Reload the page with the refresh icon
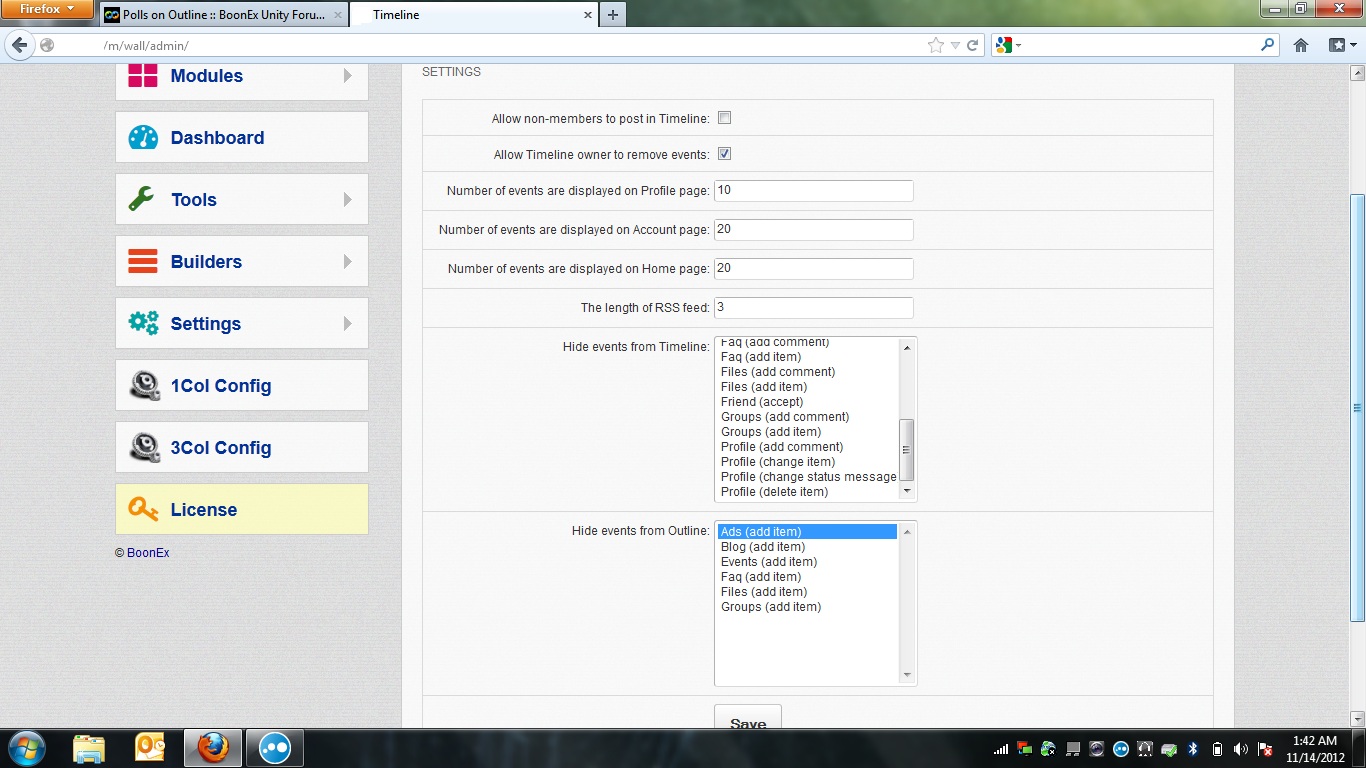 tap(972, 45)
